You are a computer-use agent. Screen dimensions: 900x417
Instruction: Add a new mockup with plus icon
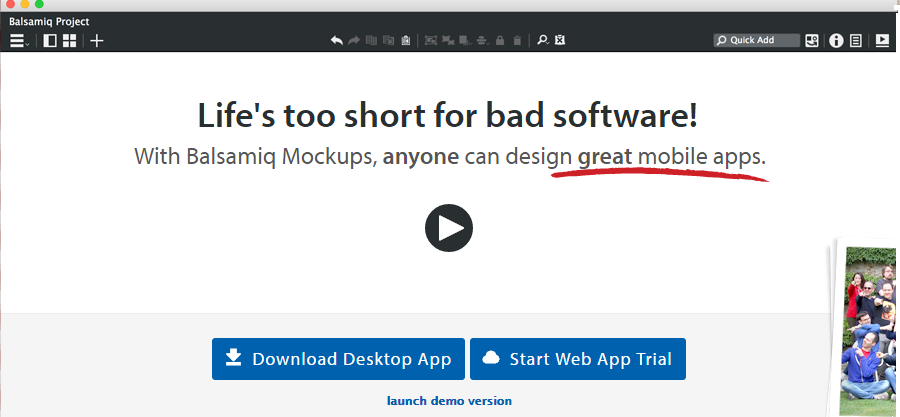[x=97, y=41]
